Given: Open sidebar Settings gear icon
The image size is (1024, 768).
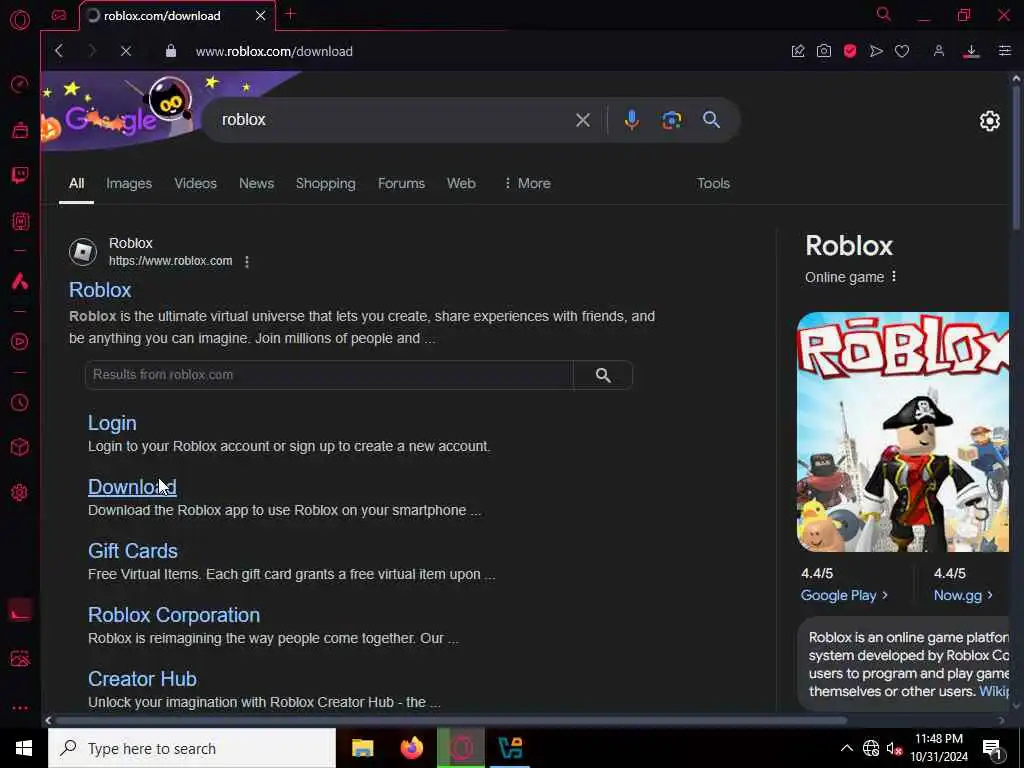Looking at the screenshot, I should click(20, 492).
